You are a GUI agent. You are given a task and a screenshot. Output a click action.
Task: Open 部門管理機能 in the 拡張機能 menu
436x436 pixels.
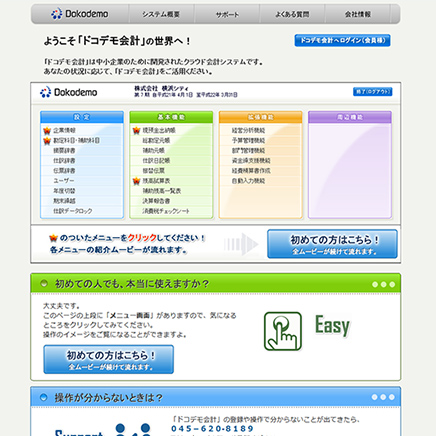tap(248, 151)
